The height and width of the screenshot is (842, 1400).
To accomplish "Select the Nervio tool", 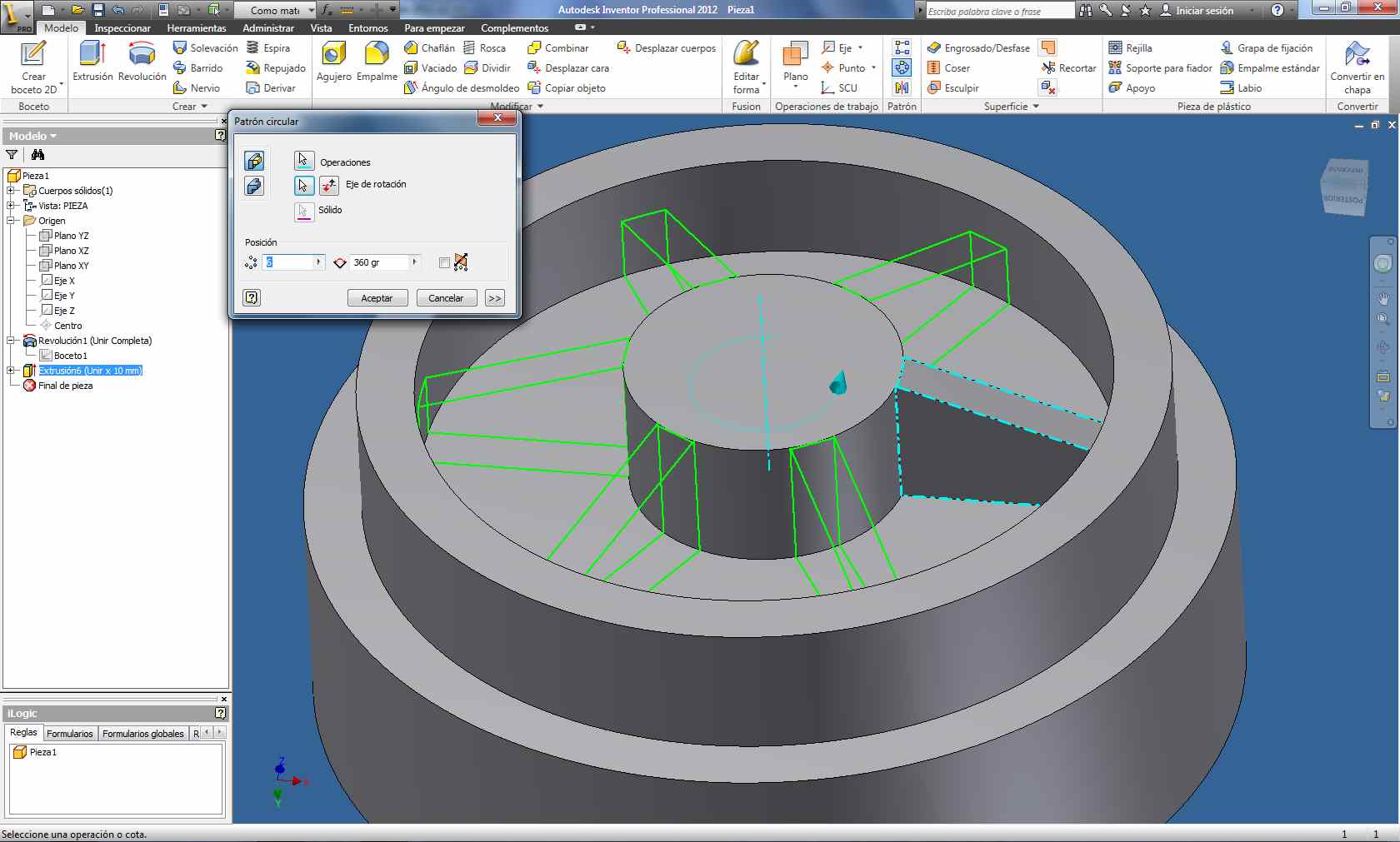I will pyautogui.click(x=197, y=87).
